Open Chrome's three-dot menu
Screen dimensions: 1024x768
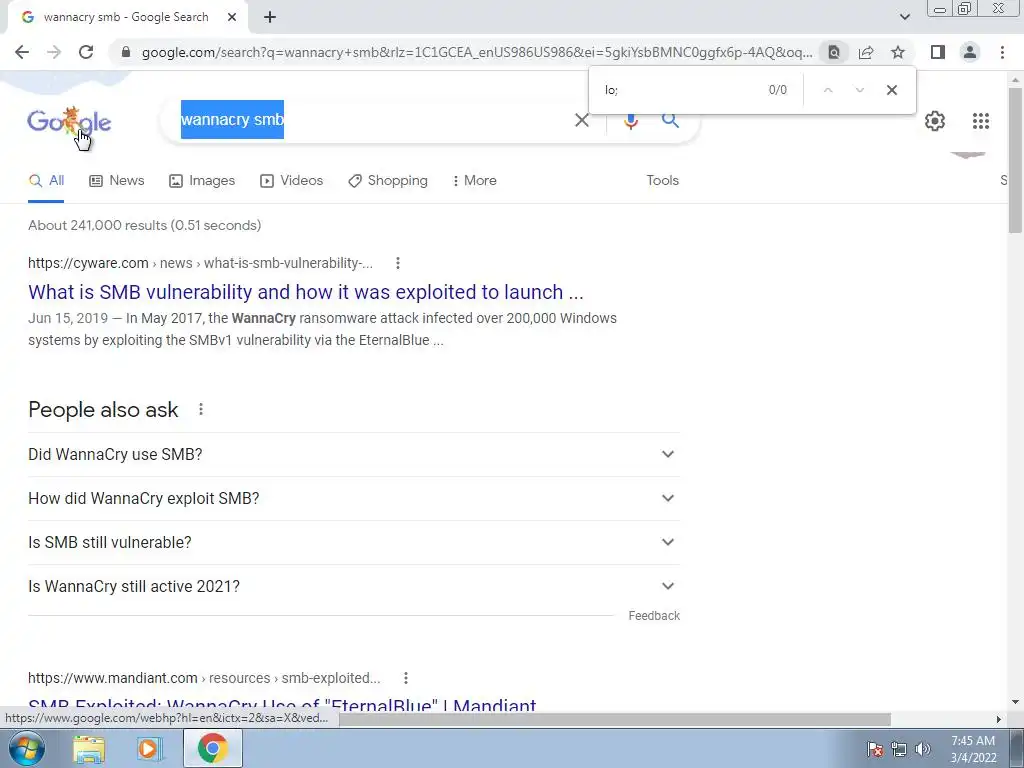1002,52
